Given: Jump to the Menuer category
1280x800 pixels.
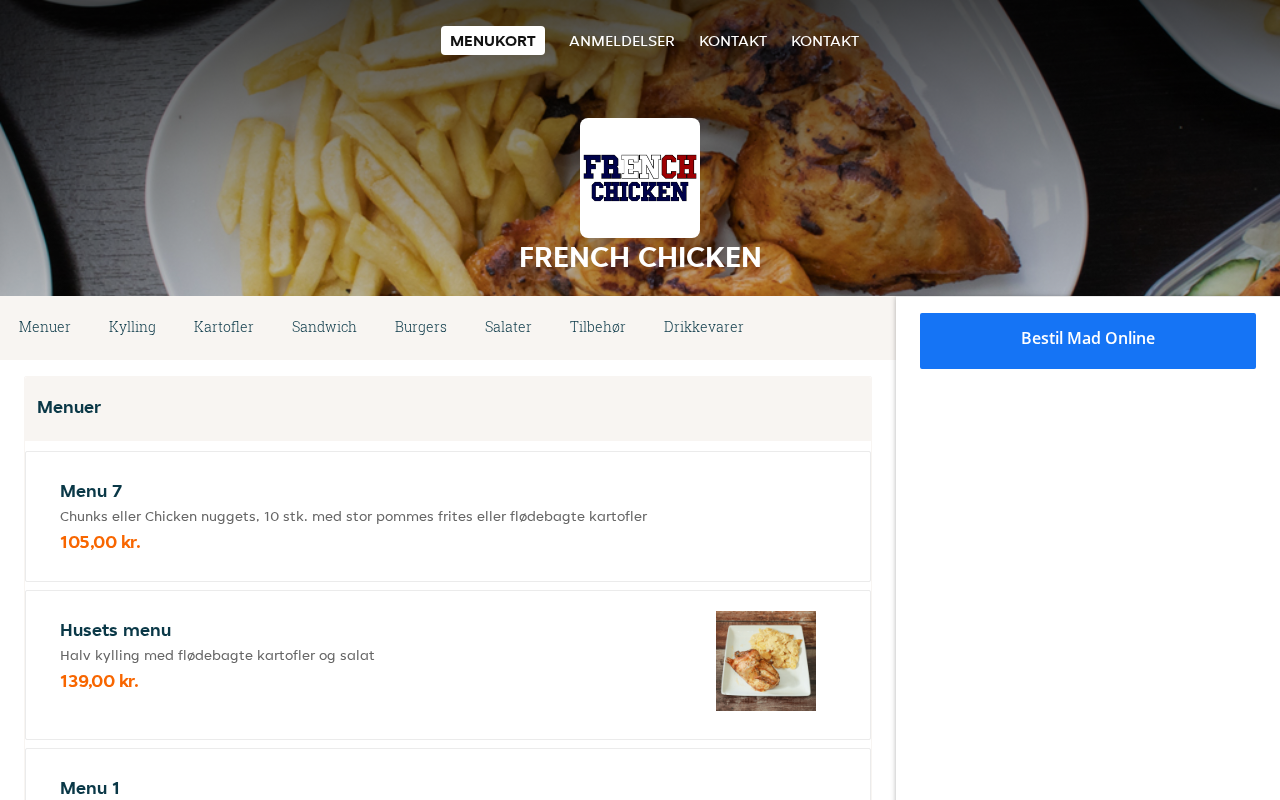Looking at the screenshot, I should [x=45, y=327].
